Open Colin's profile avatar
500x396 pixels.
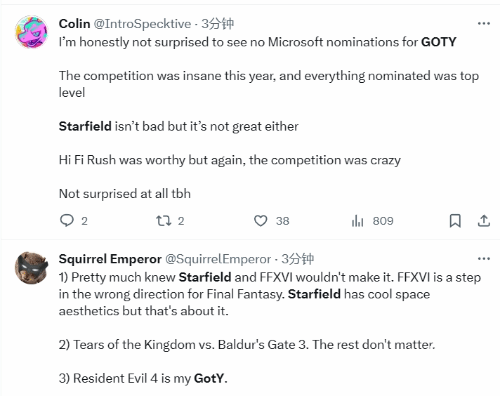click(32, 31)
